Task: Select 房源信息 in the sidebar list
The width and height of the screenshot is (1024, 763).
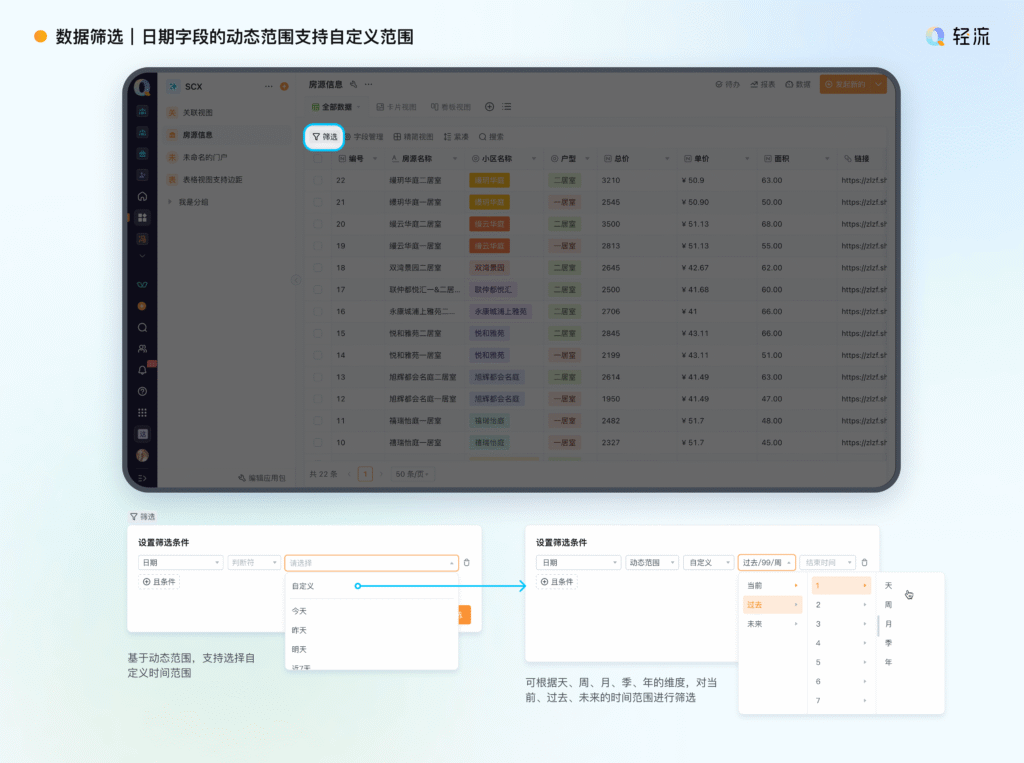Action: (197, 135)
